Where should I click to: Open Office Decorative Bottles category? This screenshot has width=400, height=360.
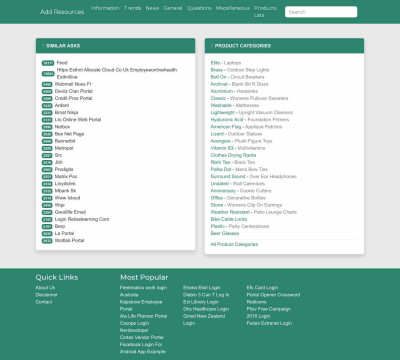point(238,198)
